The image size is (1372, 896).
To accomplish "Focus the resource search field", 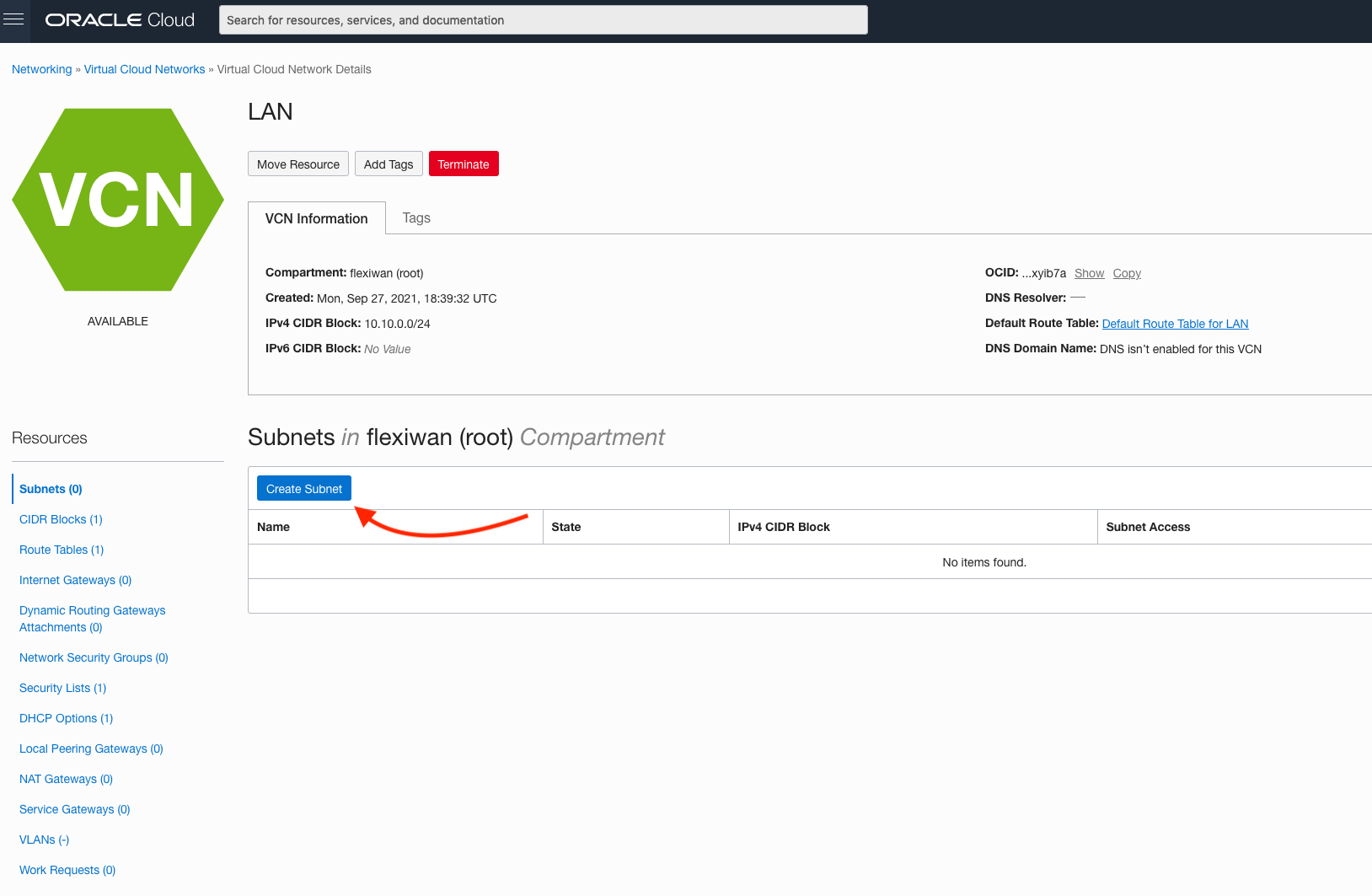I will pyautogui.click(x=543, y=20).
